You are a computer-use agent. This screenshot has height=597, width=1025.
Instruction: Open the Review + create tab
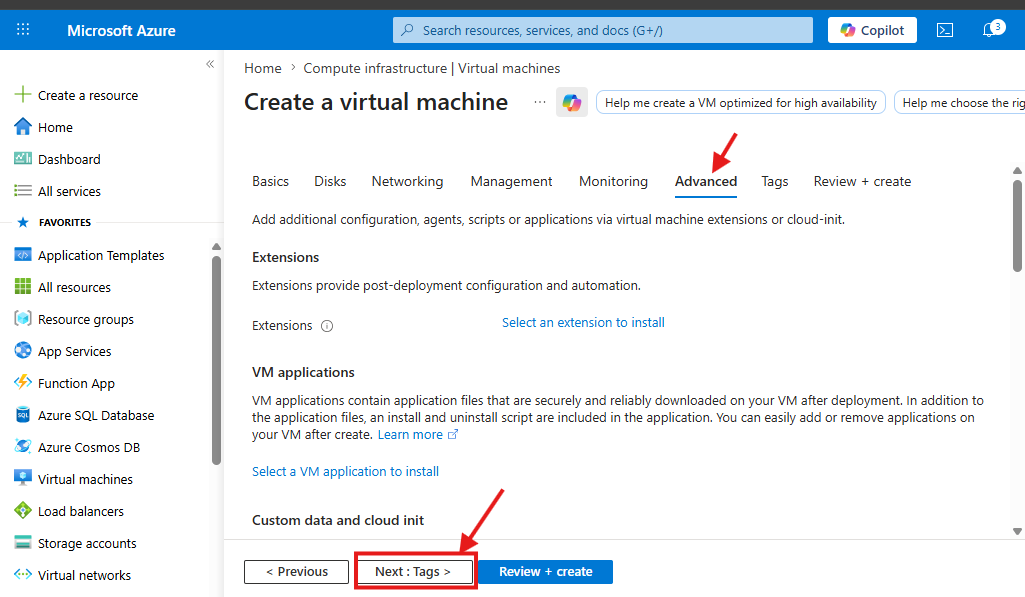click(862, 181)
